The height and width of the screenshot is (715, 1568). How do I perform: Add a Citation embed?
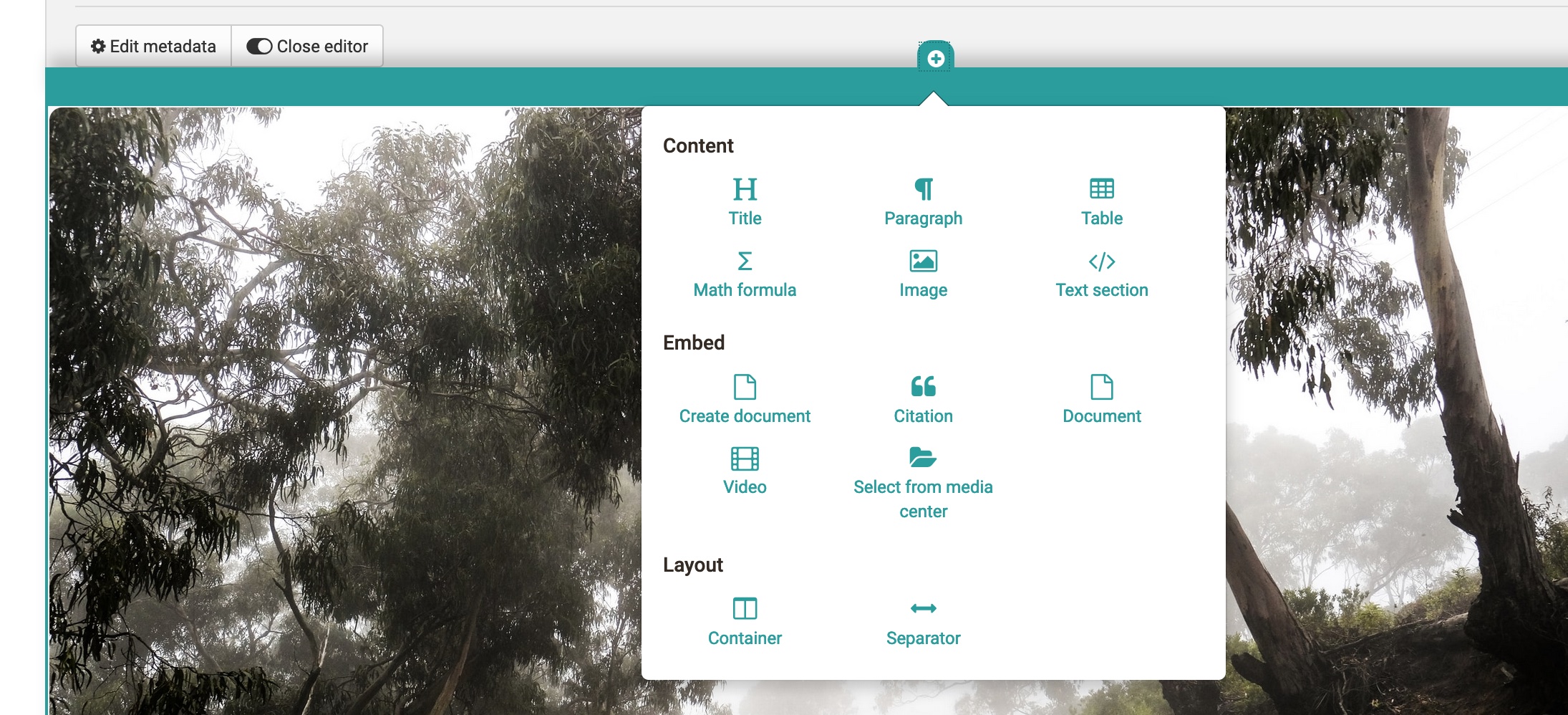click(x=923, y=400)
